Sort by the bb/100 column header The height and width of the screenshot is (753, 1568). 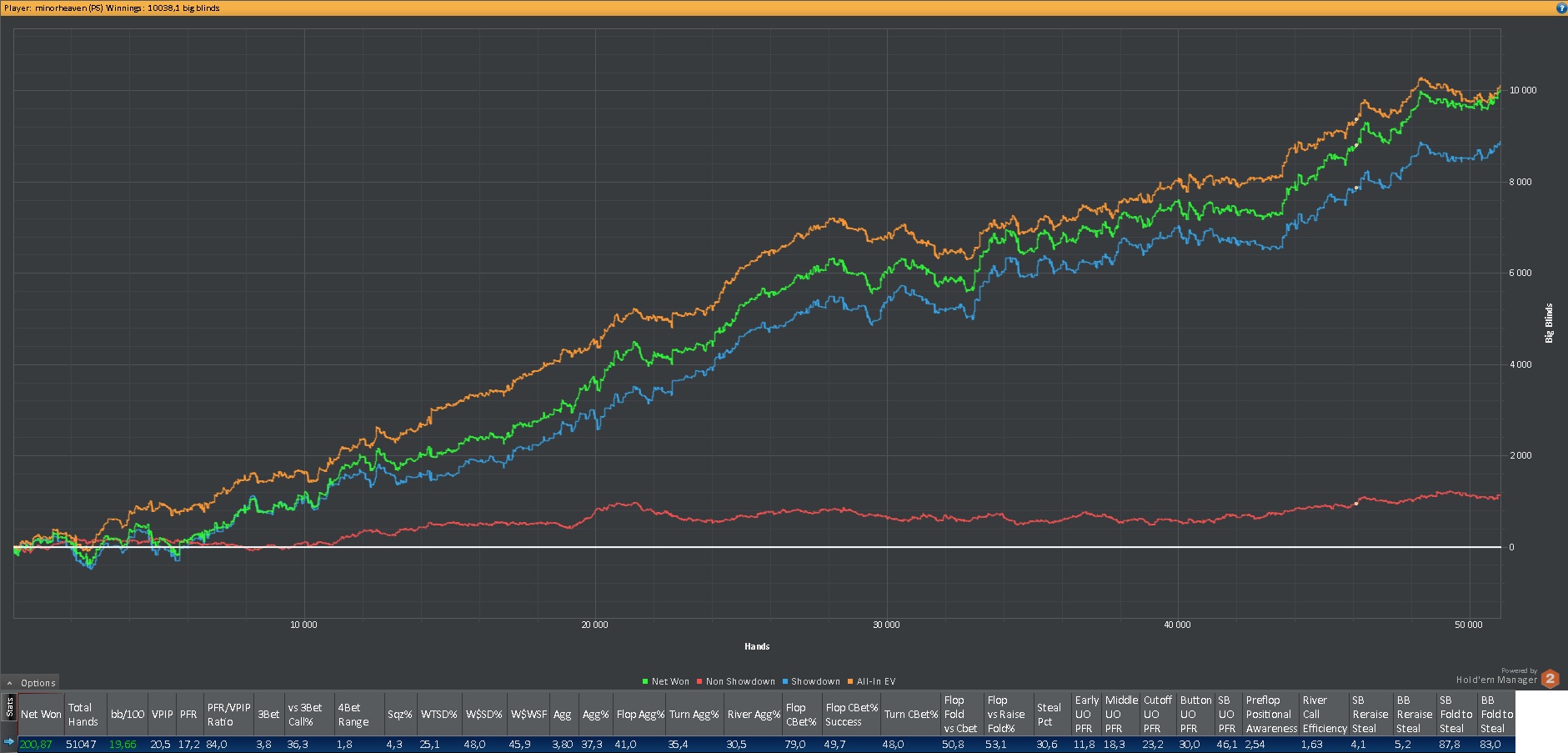point(127,714)
